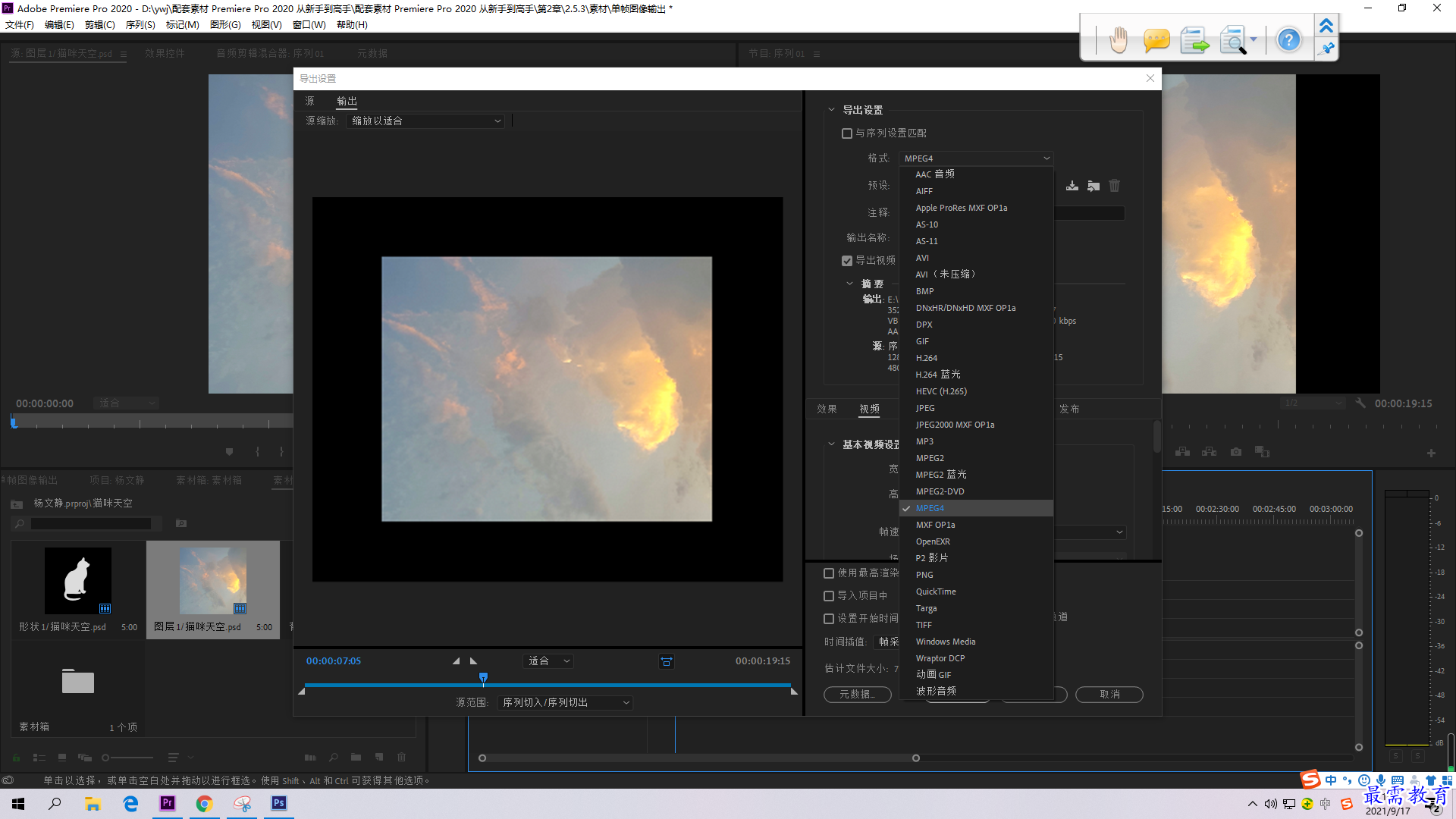Close the export settings dialog

point(1150,78)
